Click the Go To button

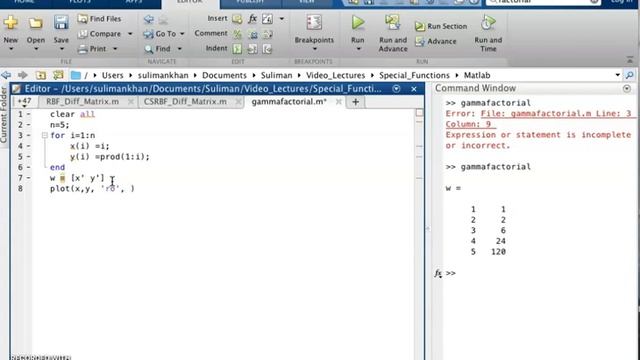(x=160, y=34)
